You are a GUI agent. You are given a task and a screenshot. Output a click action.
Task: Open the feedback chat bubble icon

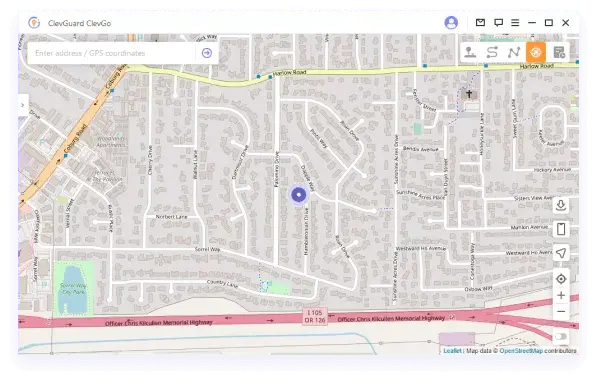[498, 23]
